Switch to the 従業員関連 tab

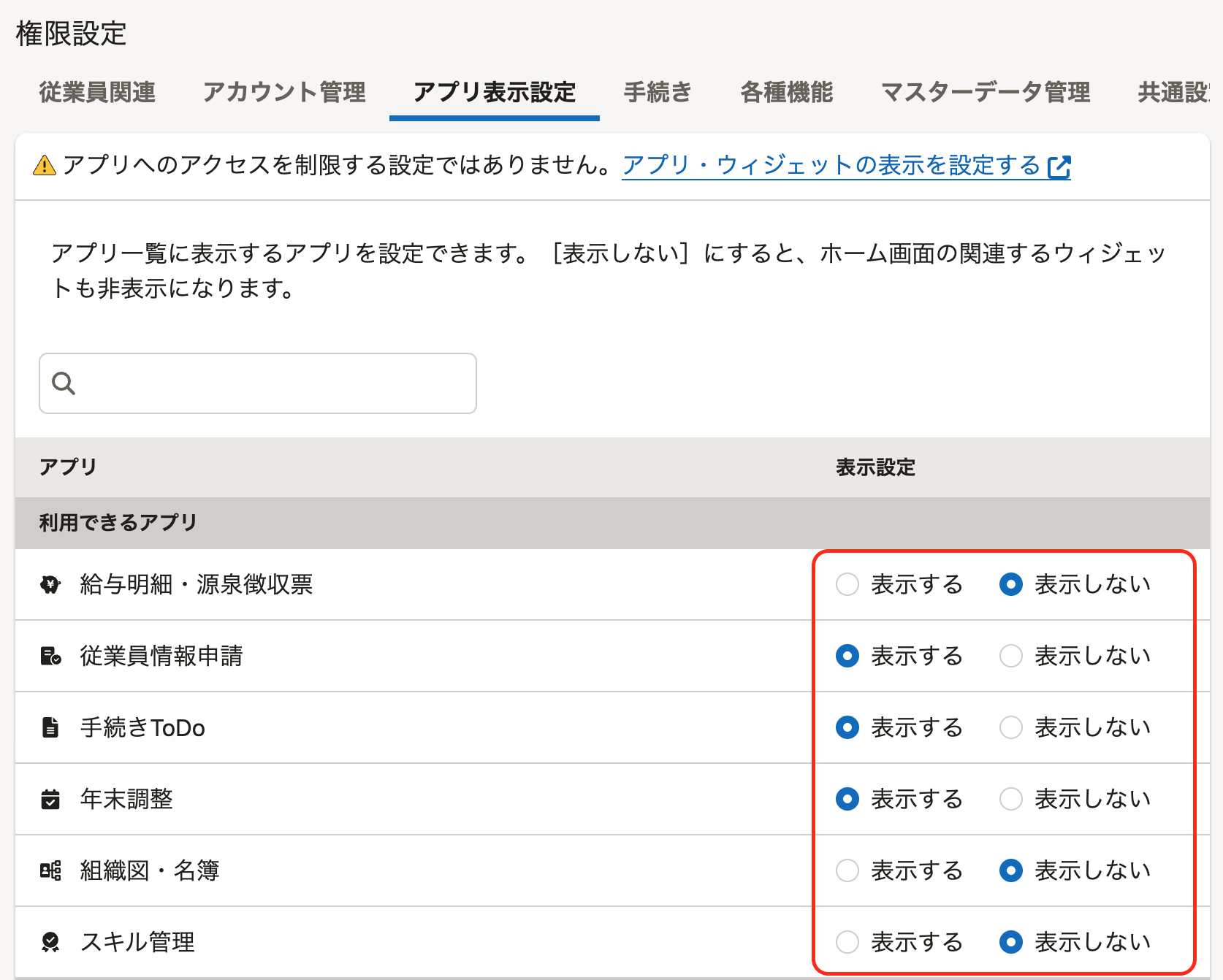pos(97,92)
